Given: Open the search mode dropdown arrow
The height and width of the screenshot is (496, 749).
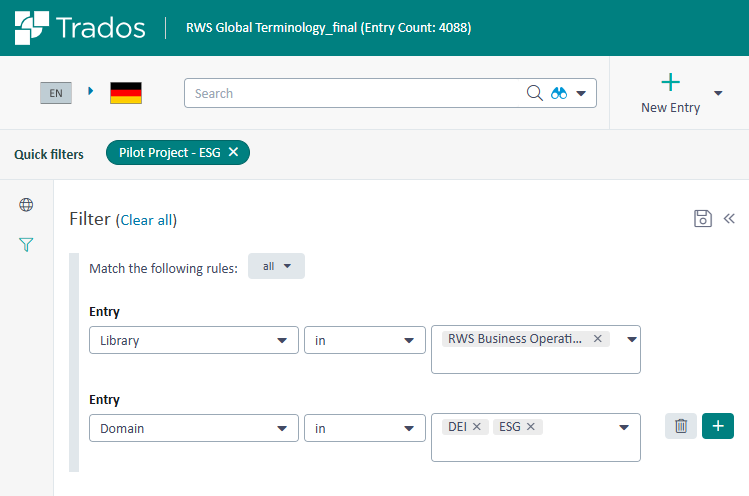Looking at the screenshot, I should click(581, 93).
